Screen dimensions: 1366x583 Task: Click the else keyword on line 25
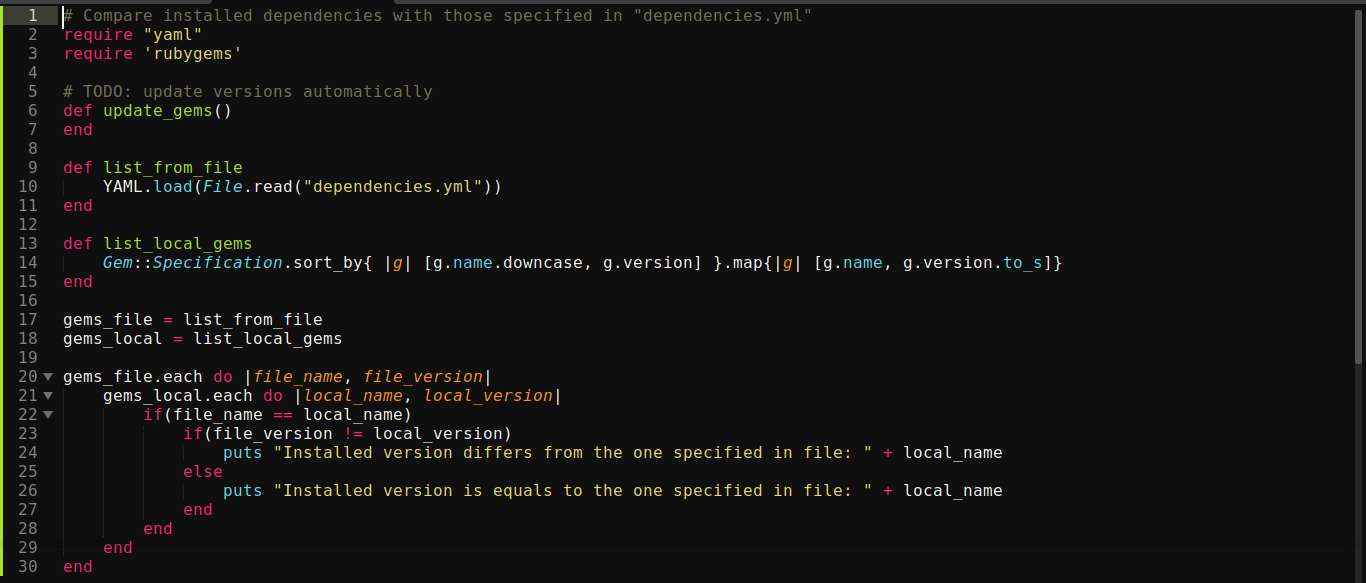coord(202,472)
